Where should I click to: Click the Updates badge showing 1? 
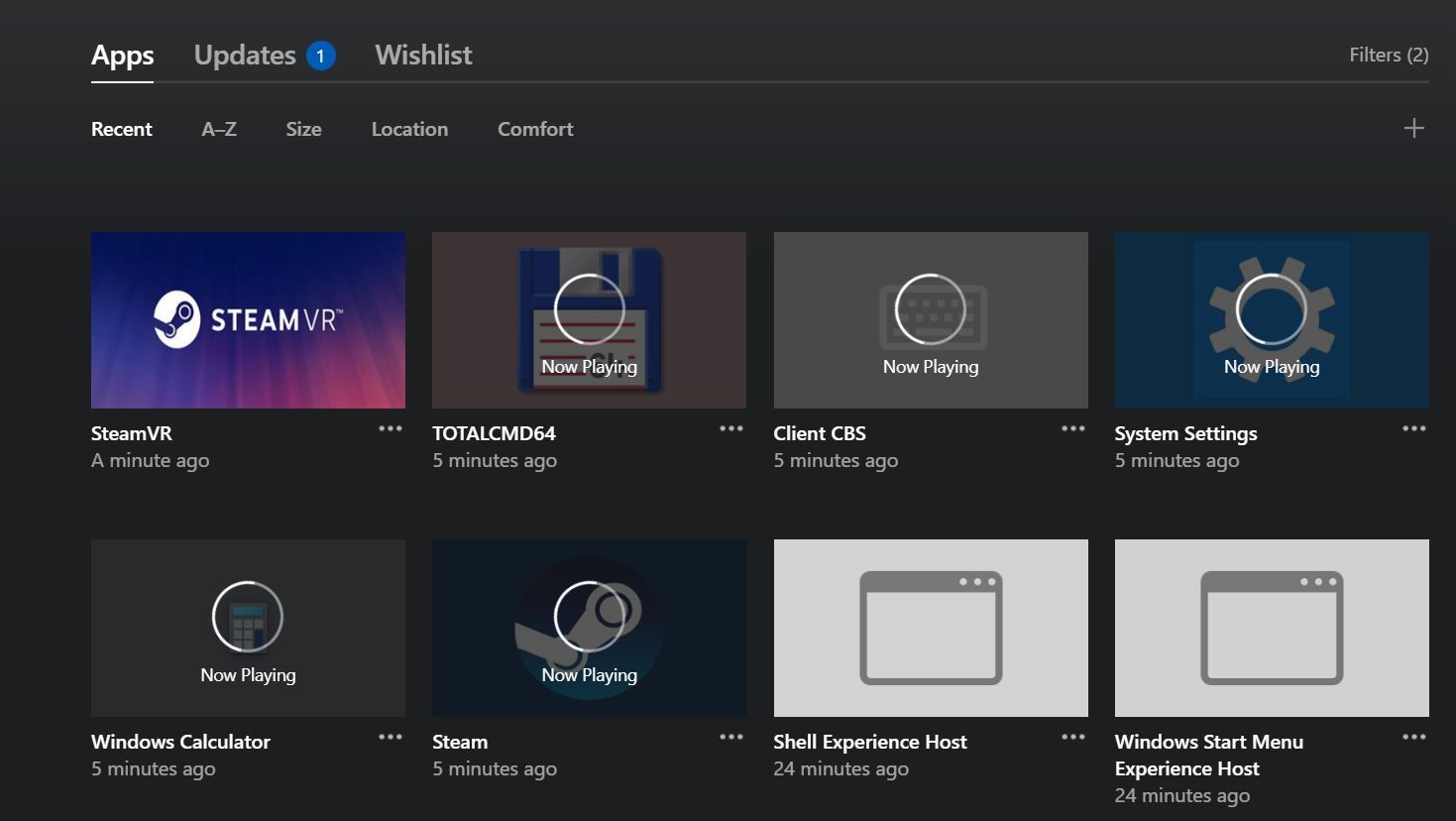click(320, 56)
